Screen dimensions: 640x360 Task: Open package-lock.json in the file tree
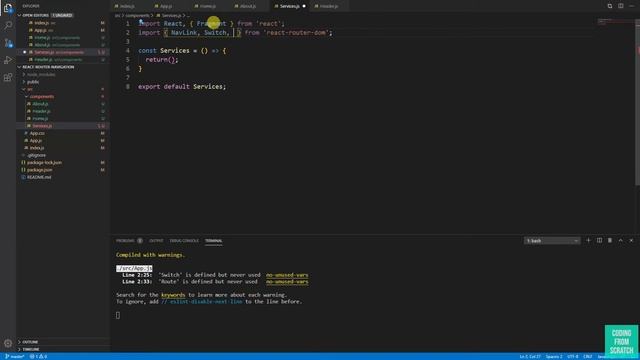point(63,162)
